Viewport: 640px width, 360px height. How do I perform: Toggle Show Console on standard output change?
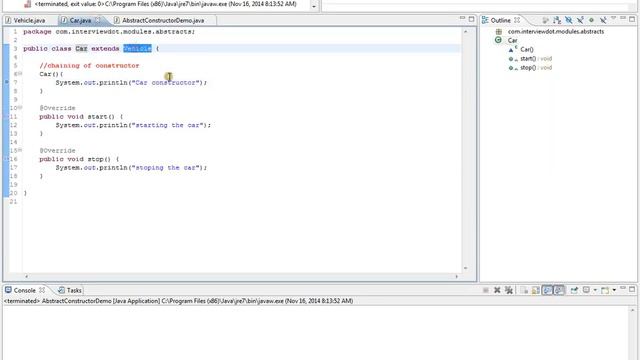pos(547,290)
